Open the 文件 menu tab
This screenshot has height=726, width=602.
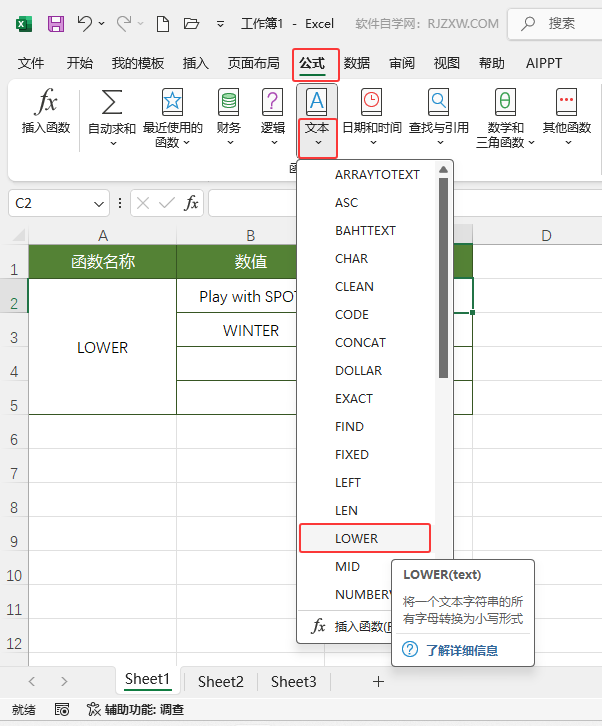pyautogui.click(x=31, y=63)
